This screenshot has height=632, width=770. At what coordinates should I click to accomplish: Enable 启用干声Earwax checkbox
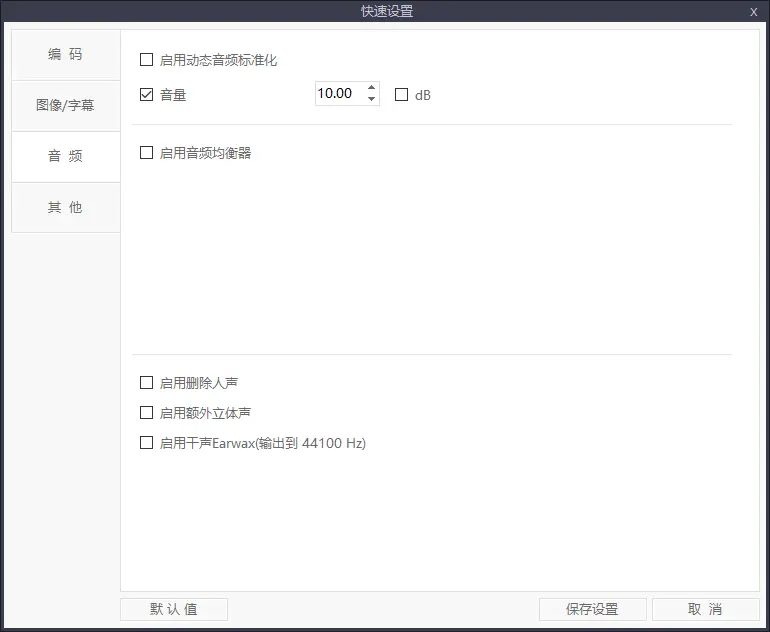[x=147, y=442]
